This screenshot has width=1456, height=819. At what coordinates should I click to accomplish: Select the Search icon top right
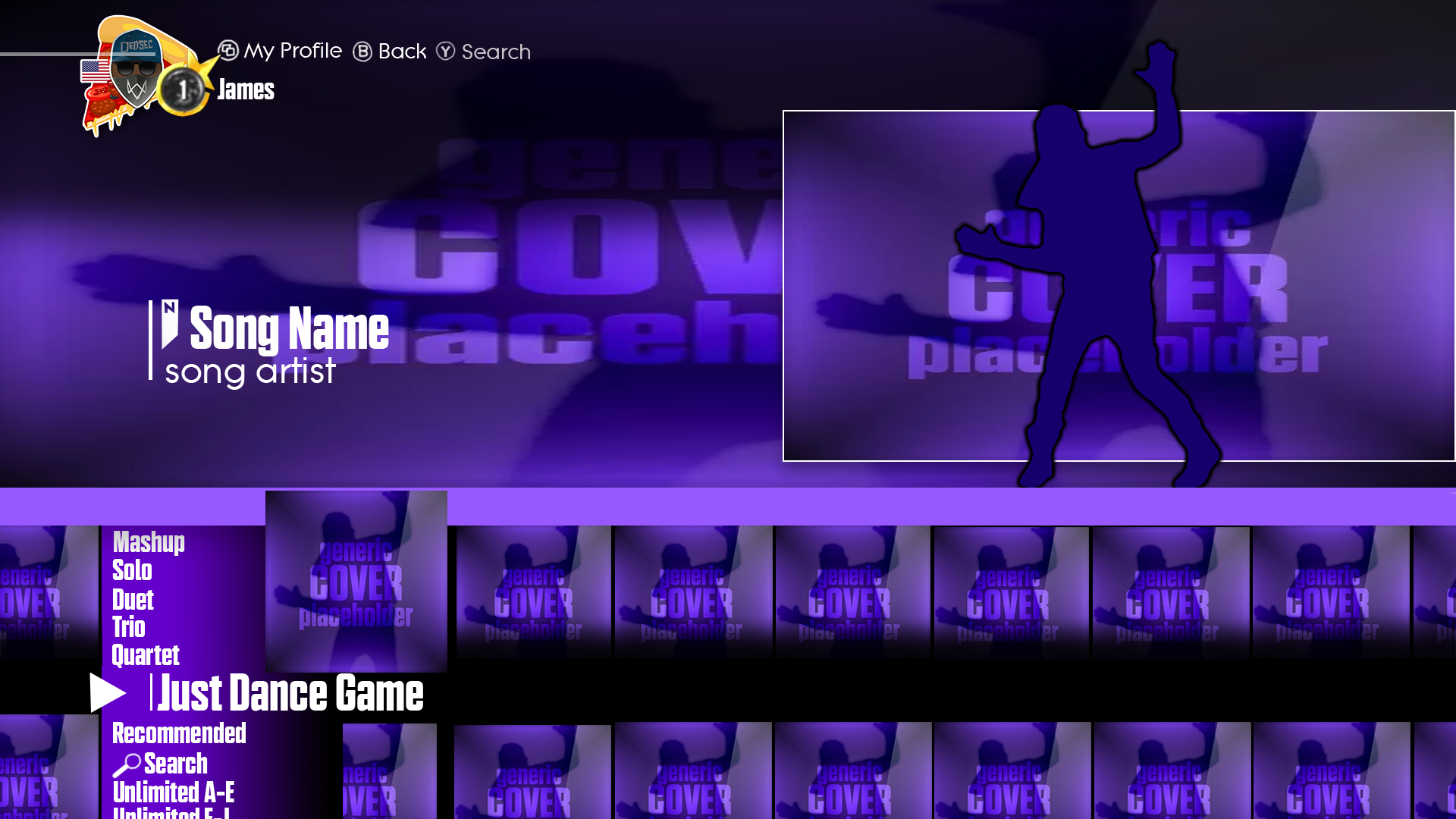click(x=445, y=51)
